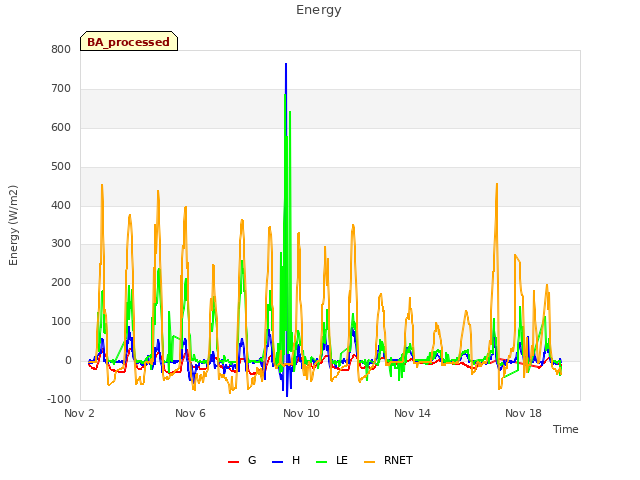Screen dimensions: 640x480
Task: Click the -100 y-axis tick label
Action: pyautogui.click(x=59, y=399)
